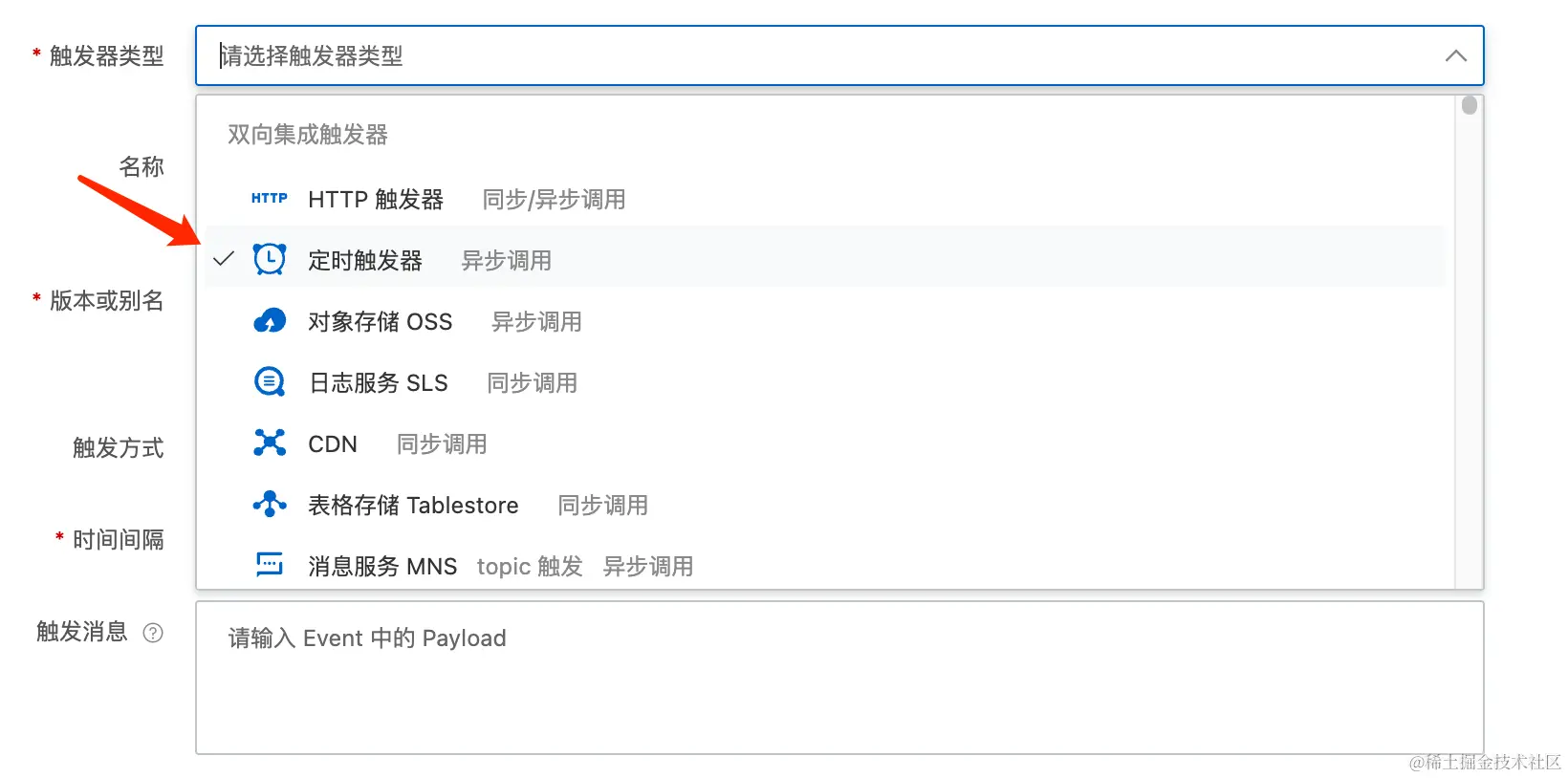The width and height of the screenshot is (1568, 778).
Task: Click the CDN network icon
Action: (270, 443)
